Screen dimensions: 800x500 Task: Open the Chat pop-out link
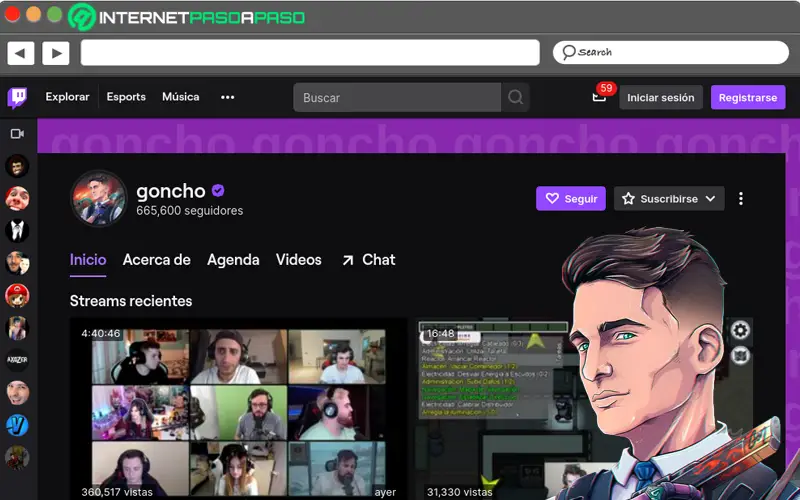pos(368,260)
